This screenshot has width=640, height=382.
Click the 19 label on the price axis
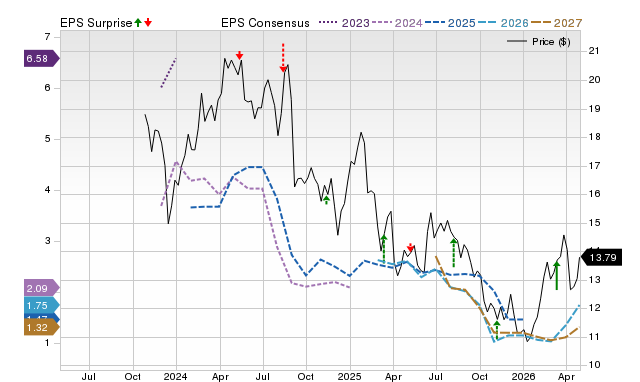(x=594, y=109)
